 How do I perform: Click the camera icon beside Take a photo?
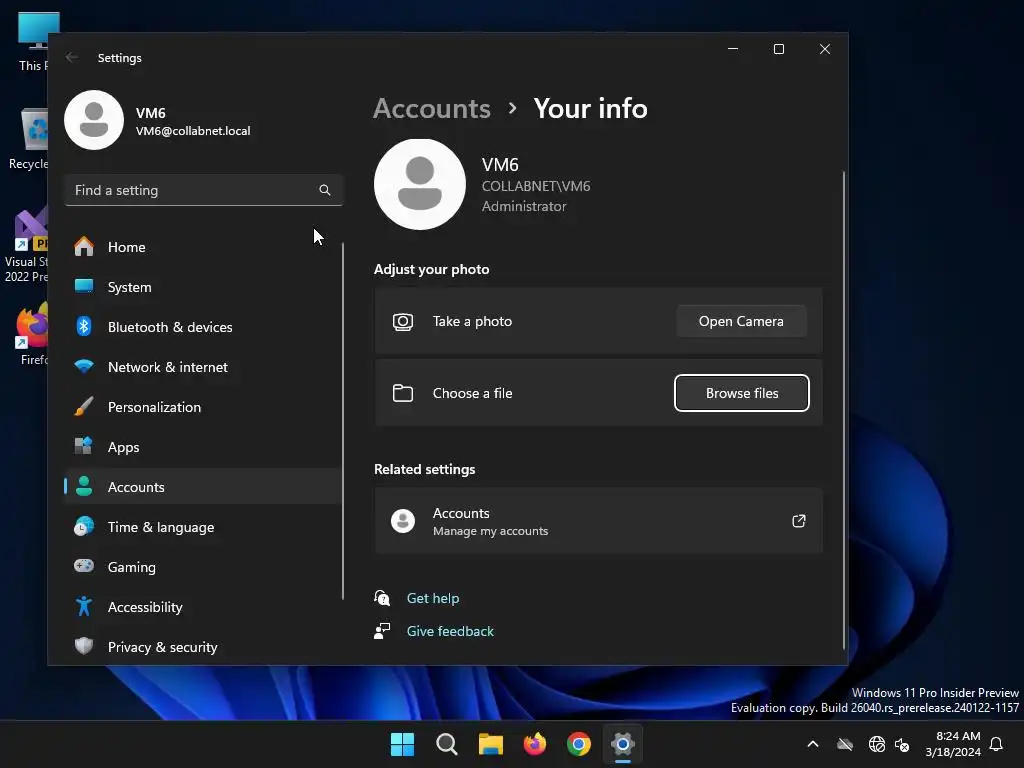click(403, 321)
